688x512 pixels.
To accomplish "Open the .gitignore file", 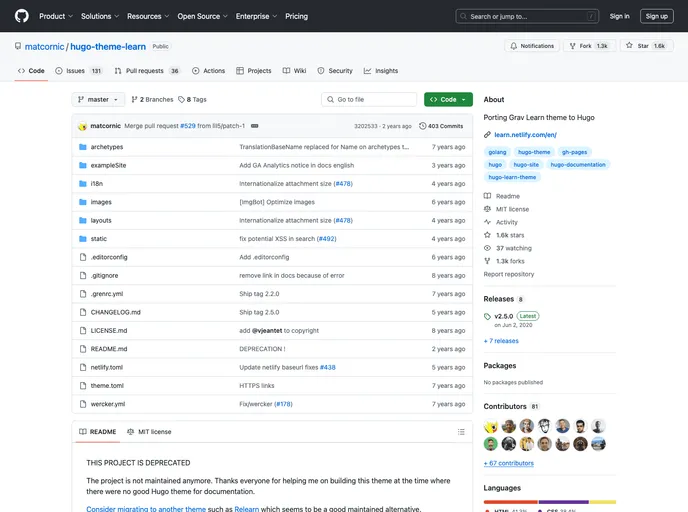I will (104, 276).
